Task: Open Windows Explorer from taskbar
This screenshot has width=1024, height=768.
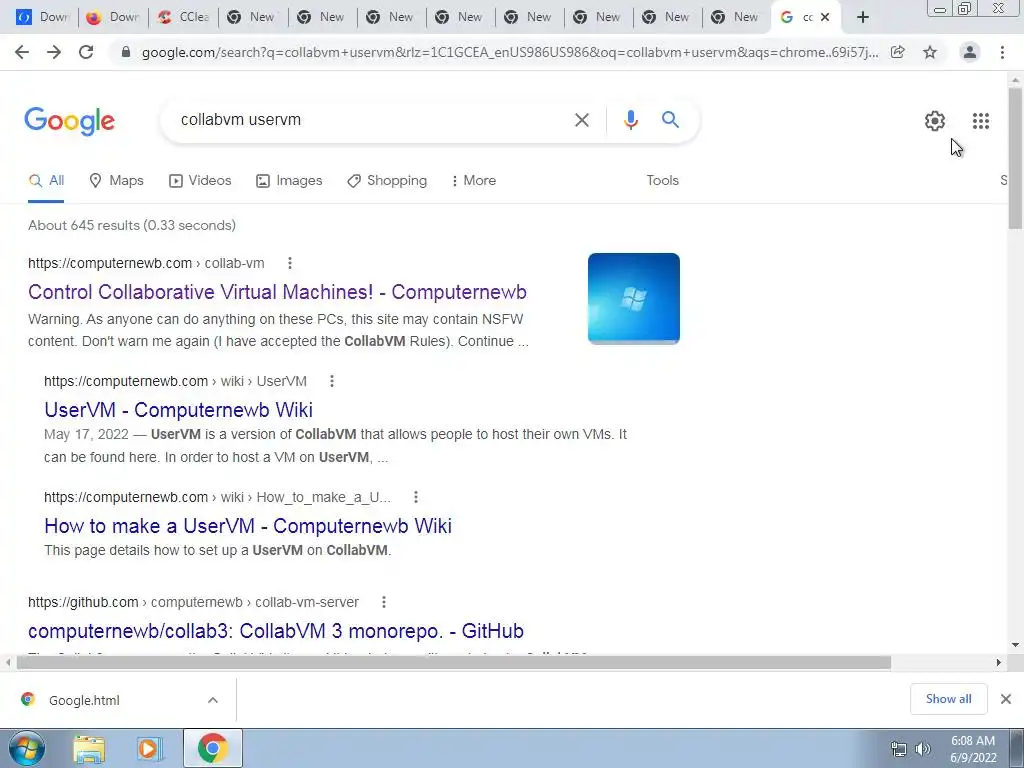Action: [x=89, y=749]
